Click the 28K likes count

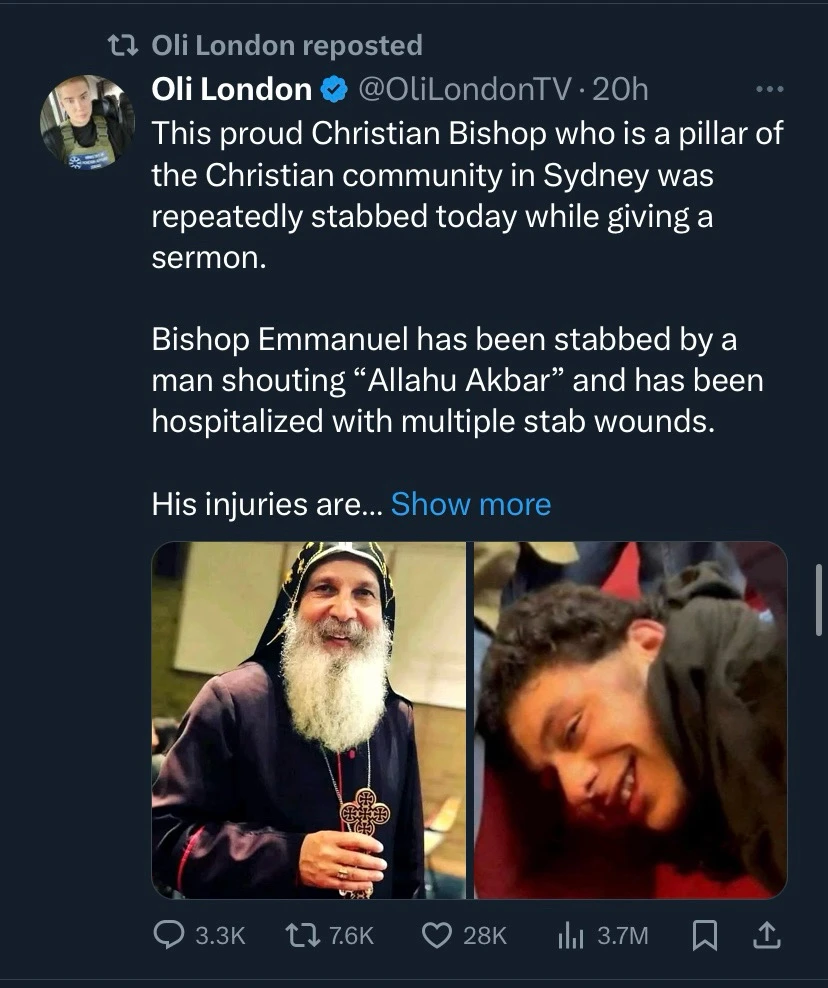tap(485, 936)
